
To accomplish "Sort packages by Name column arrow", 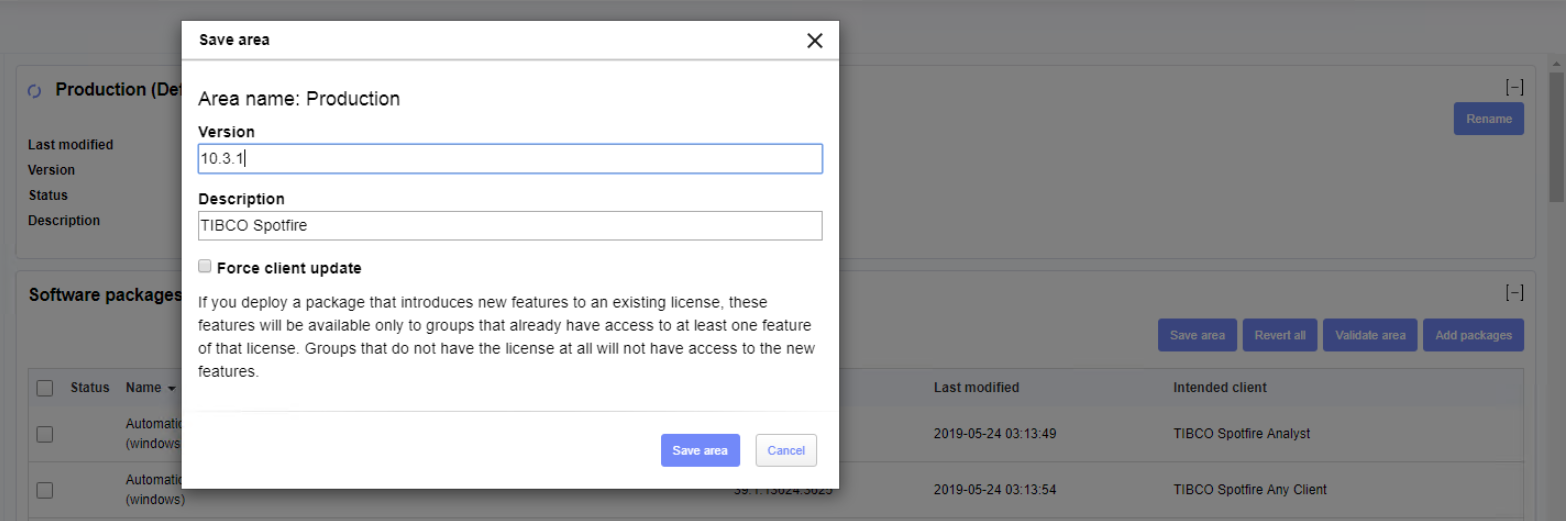I will click(x=171, y=388).
